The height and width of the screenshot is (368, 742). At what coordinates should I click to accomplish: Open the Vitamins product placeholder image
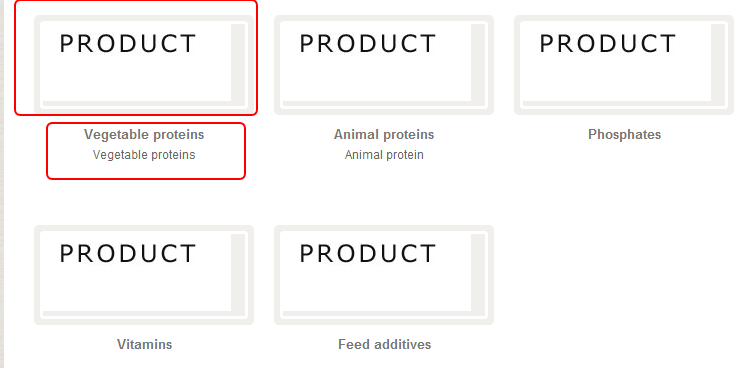click(144, 275)
